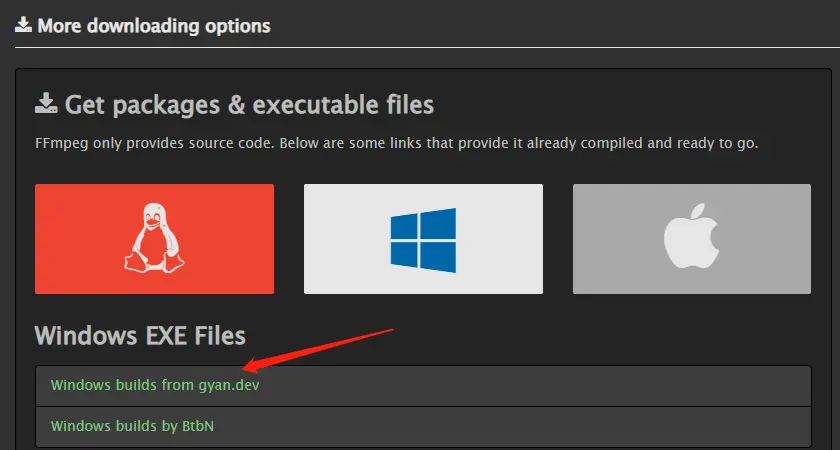Click the blue Windows logo icon
The image size is (840, 450).
click(x=423, y=240)
